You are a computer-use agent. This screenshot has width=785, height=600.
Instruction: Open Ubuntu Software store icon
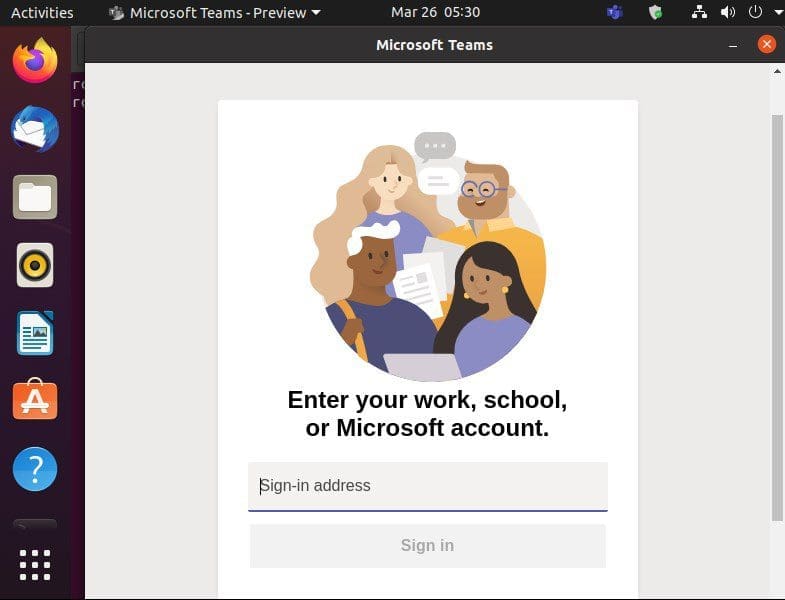(x=35, y=400)
